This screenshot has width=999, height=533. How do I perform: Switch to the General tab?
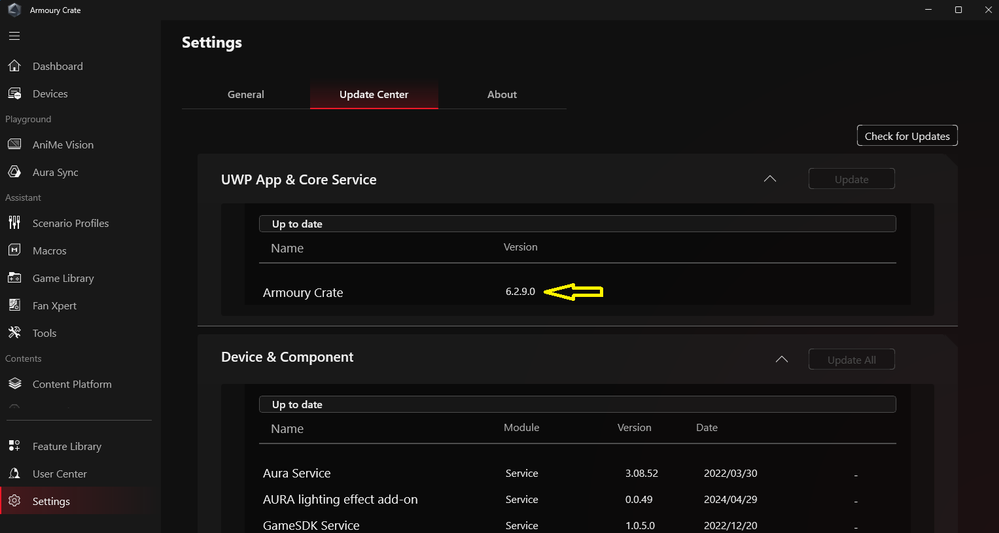[246, 94]
